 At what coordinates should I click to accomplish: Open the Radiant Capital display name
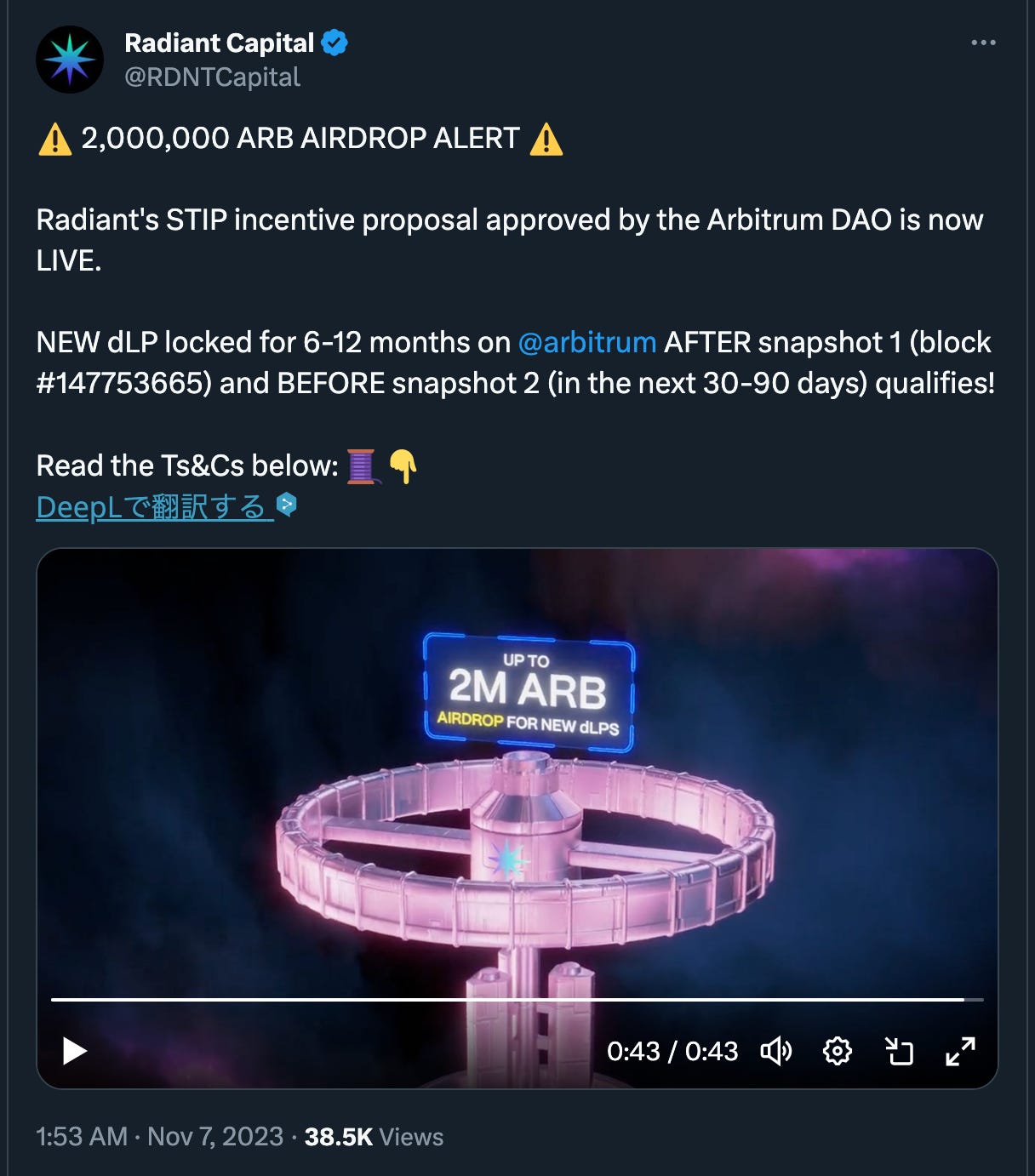pyautogui.click(x=220, y=43)
